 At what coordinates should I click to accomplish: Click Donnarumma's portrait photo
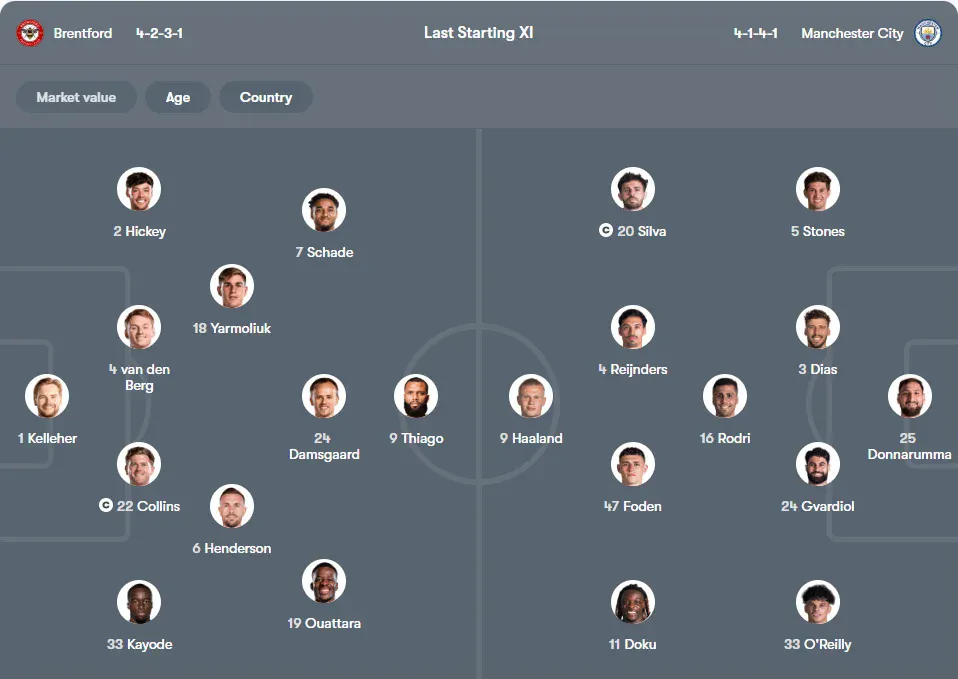909,394
